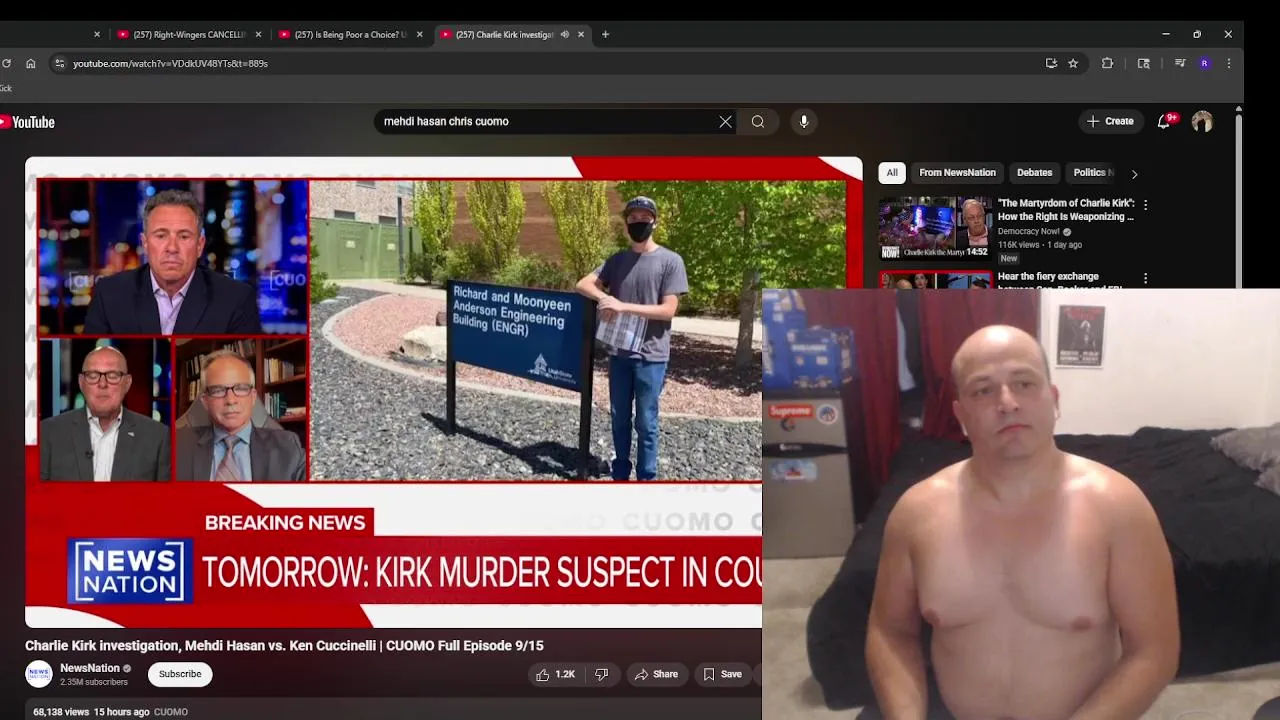
Task: Open browser extensions puzzle icon
Action: pos(1107,63)
